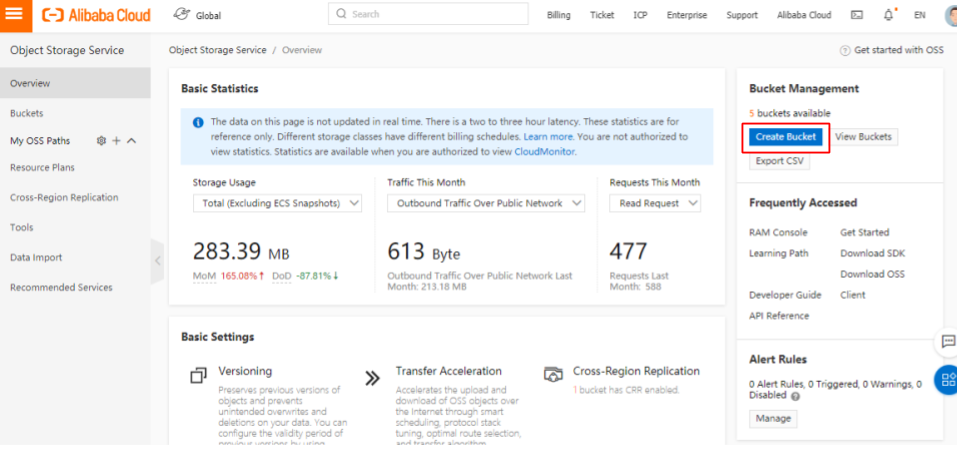Click the info icon in the statistics notice

(x=198, y=123)
